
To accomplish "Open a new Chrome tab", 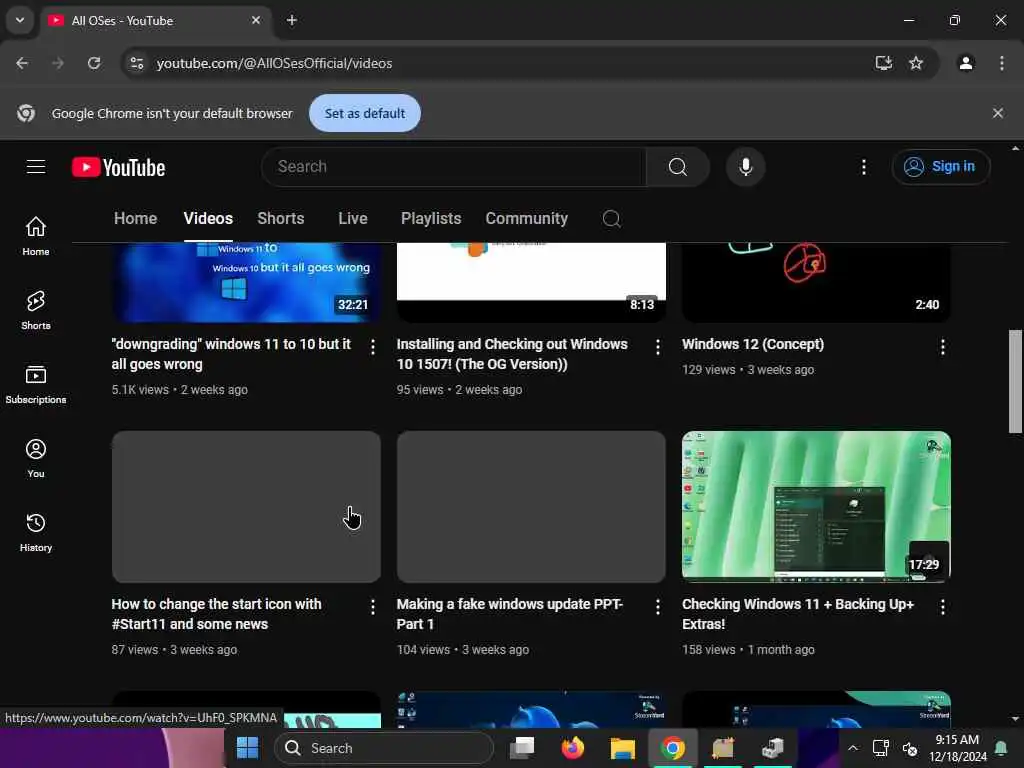I will [292, 20].
